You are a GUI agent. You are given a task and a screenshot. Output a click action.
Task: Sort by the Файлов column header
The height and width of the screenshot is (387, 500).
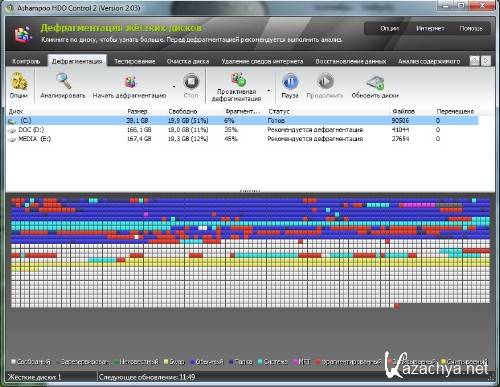coord(403,111)
